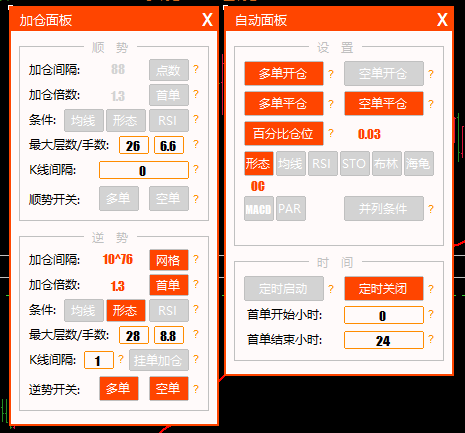Click the 并列条件 button
This screenshot has width=465, height=433.
pyautogui.click(x=384, y=209)
